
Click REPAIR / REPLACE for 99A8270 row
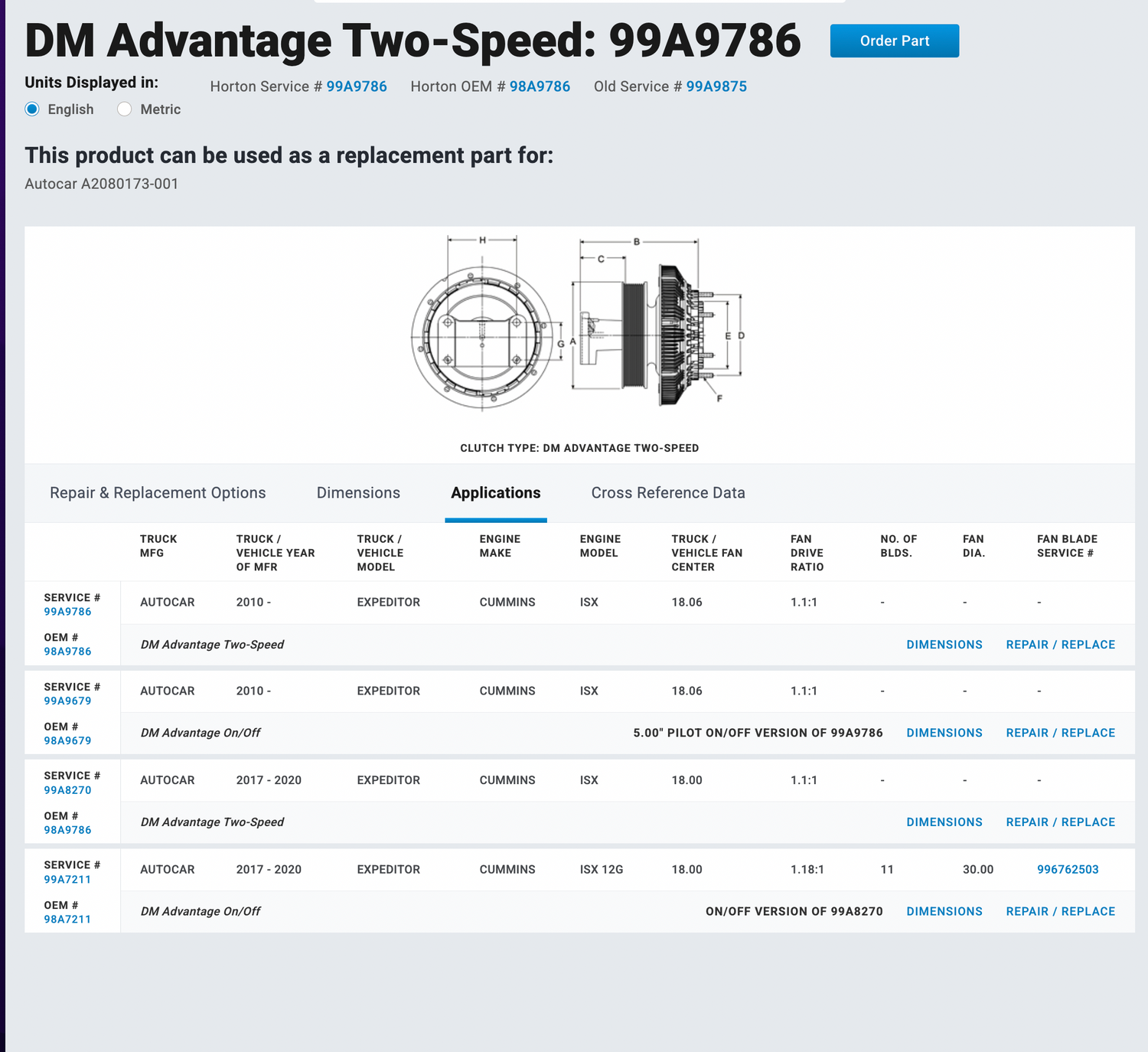1060,822
